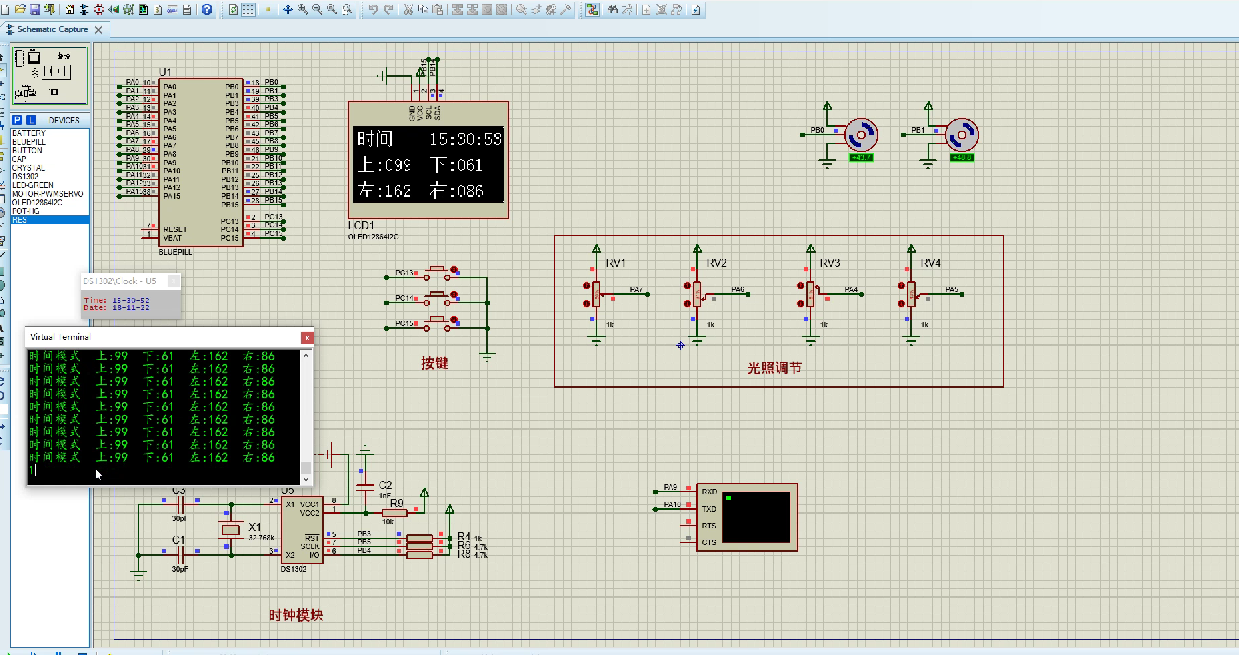Click the Cut scissors icon

point(409,9)
